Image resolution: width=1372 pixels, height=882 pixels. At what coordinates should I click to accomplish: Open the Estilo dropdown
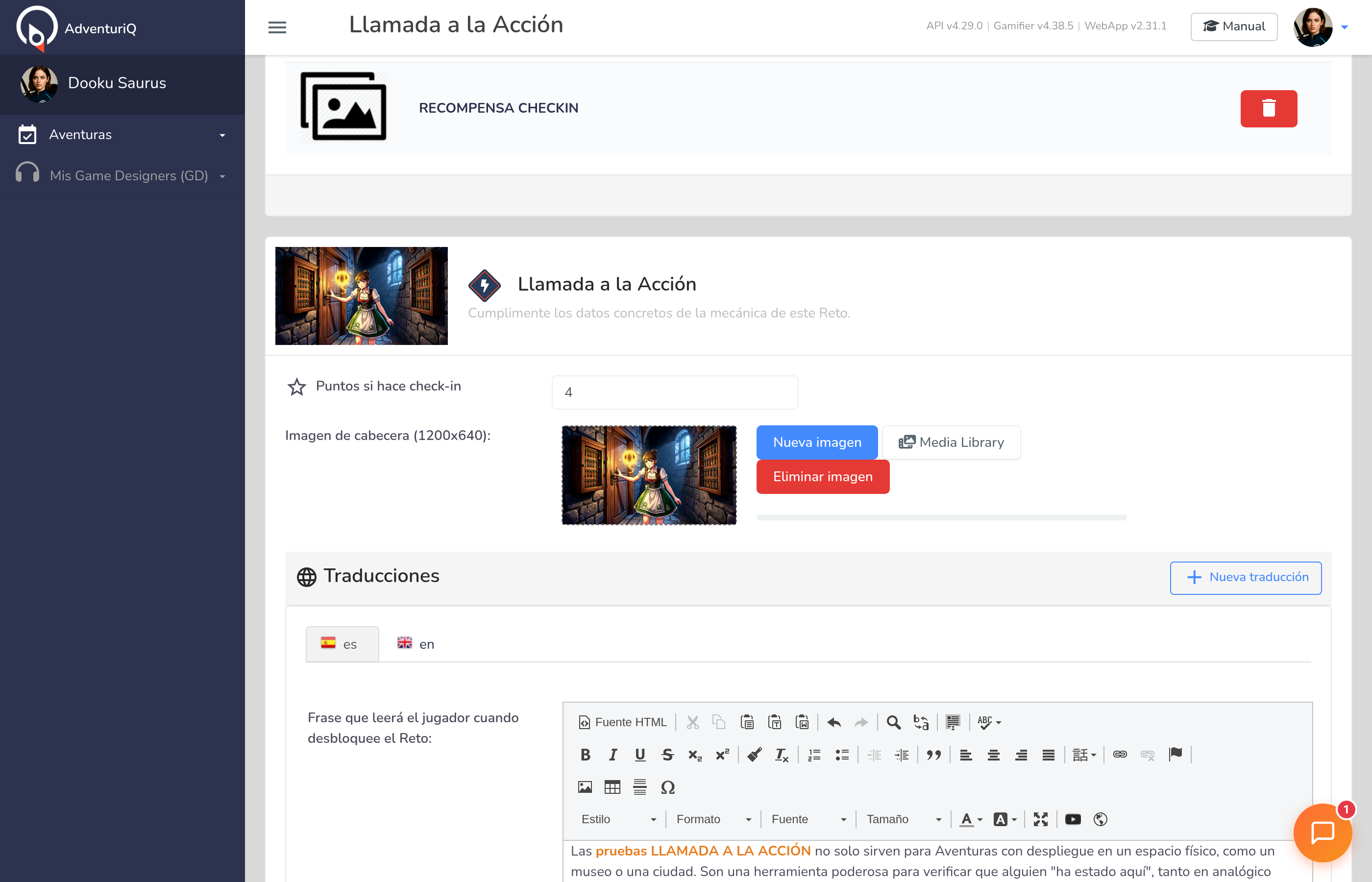tap(618, 820)
